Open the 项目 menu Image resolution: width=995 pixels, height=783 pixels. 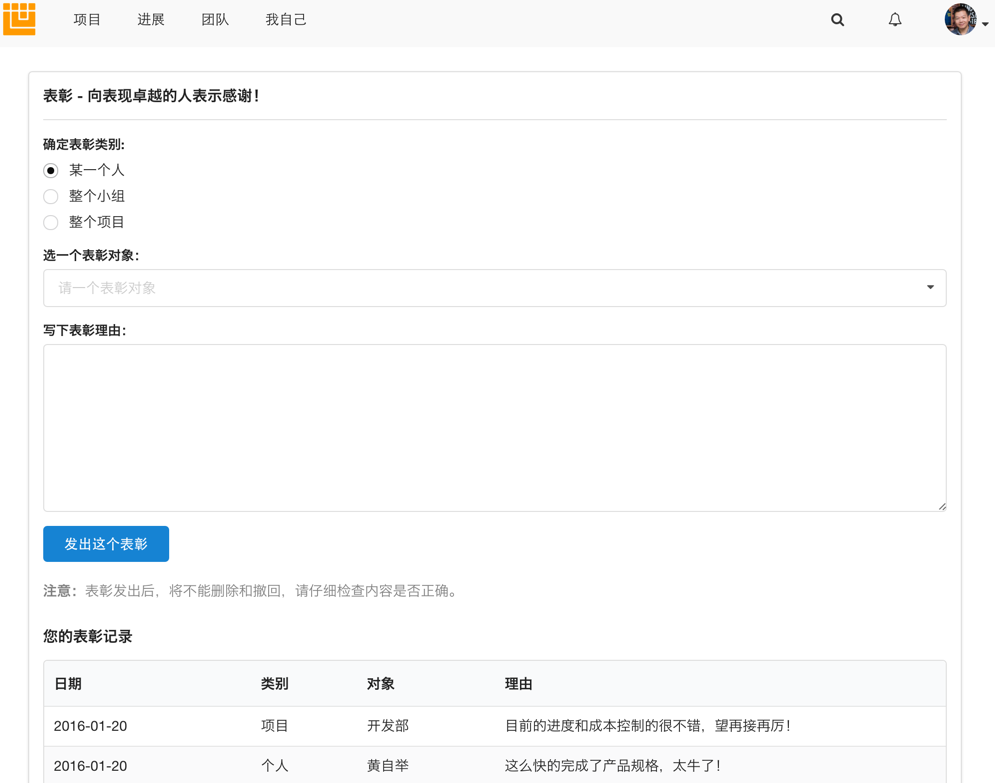click(87, 19)
